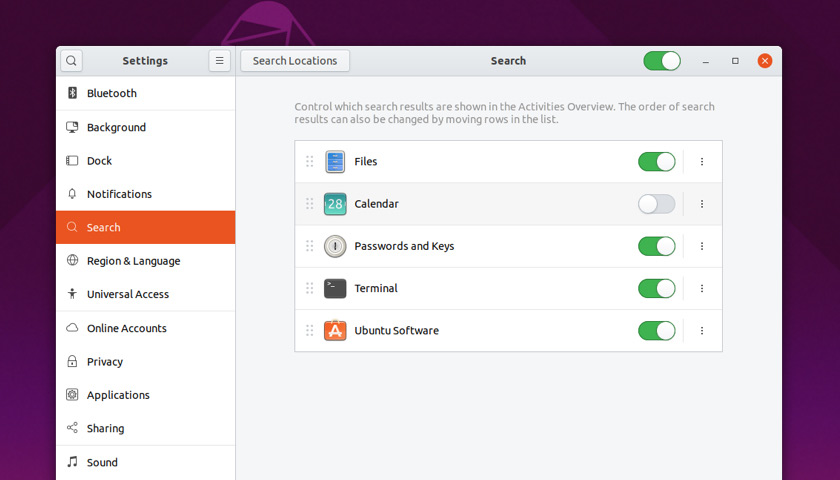Click the Files label text
Screen dimensions: 840x480
click(x=366, y=161)
